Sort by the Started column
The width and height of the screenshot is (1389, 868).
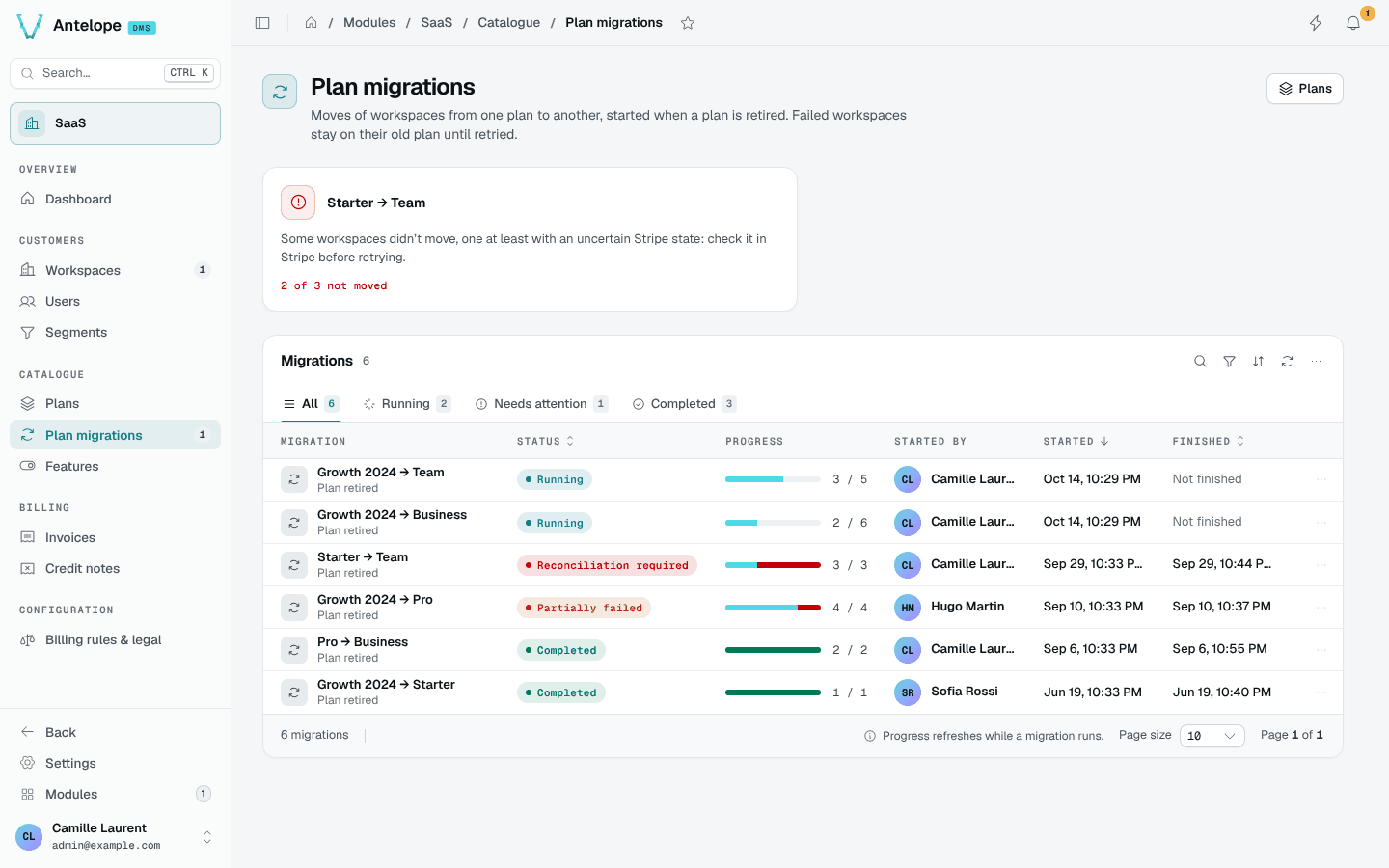click(1076, 441)
